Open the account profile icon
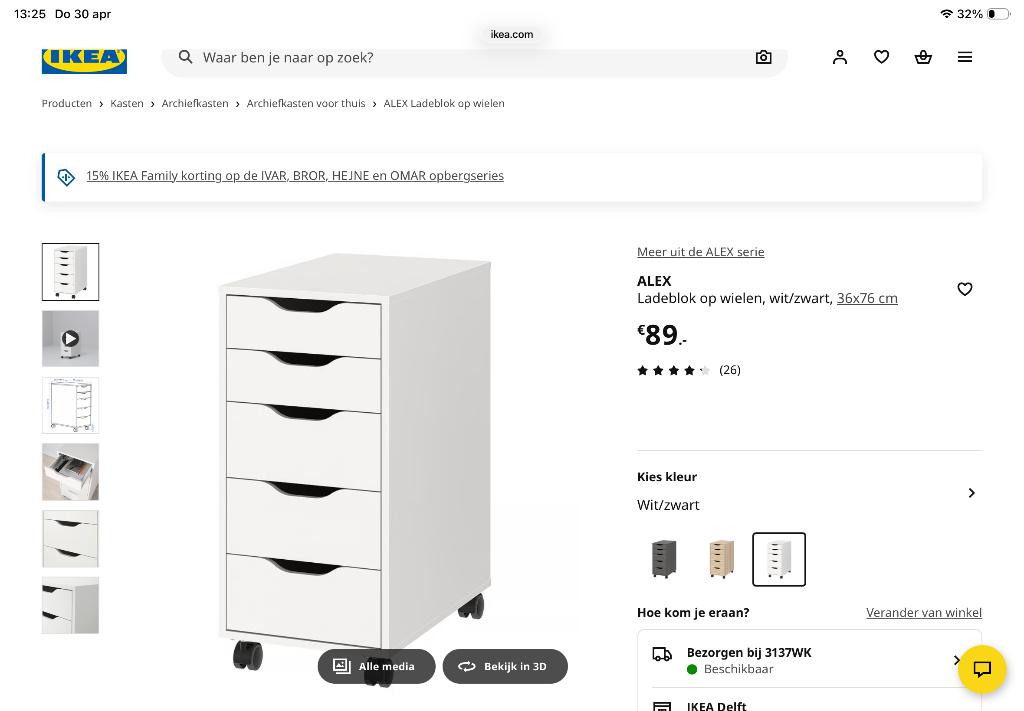 point(839,57)
